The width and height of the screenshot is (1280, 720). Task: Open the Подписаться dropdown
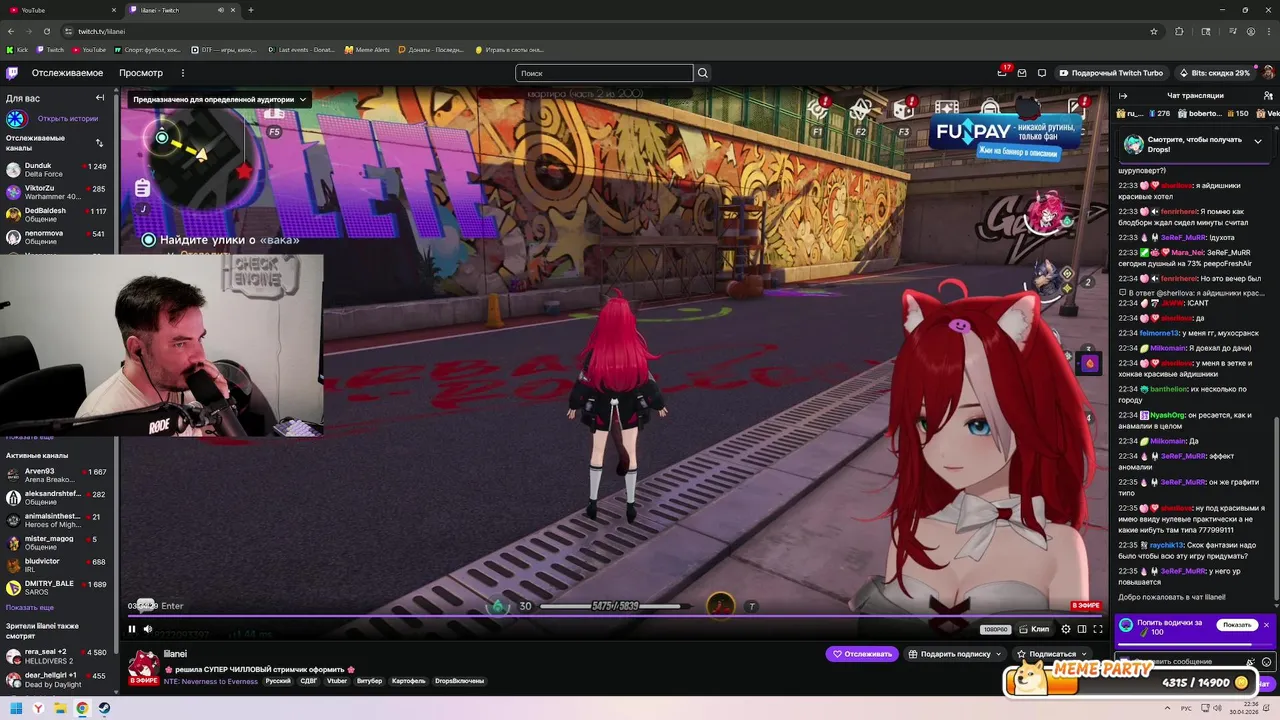1051,654
